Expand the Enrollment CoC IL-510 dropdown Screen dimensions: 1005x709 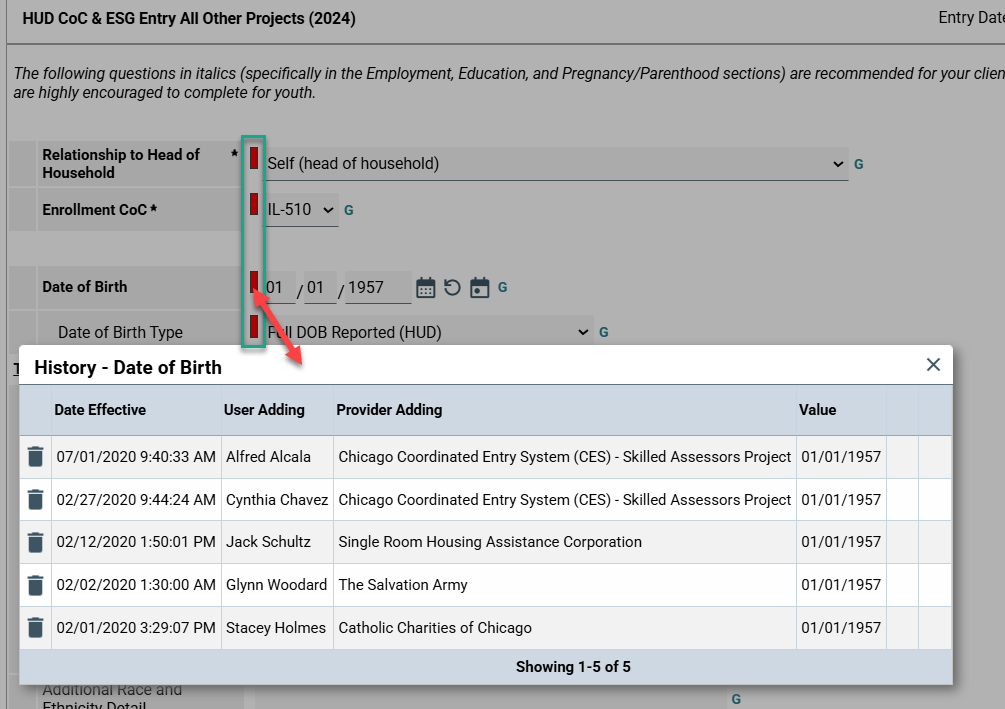[x=302, y=210]
